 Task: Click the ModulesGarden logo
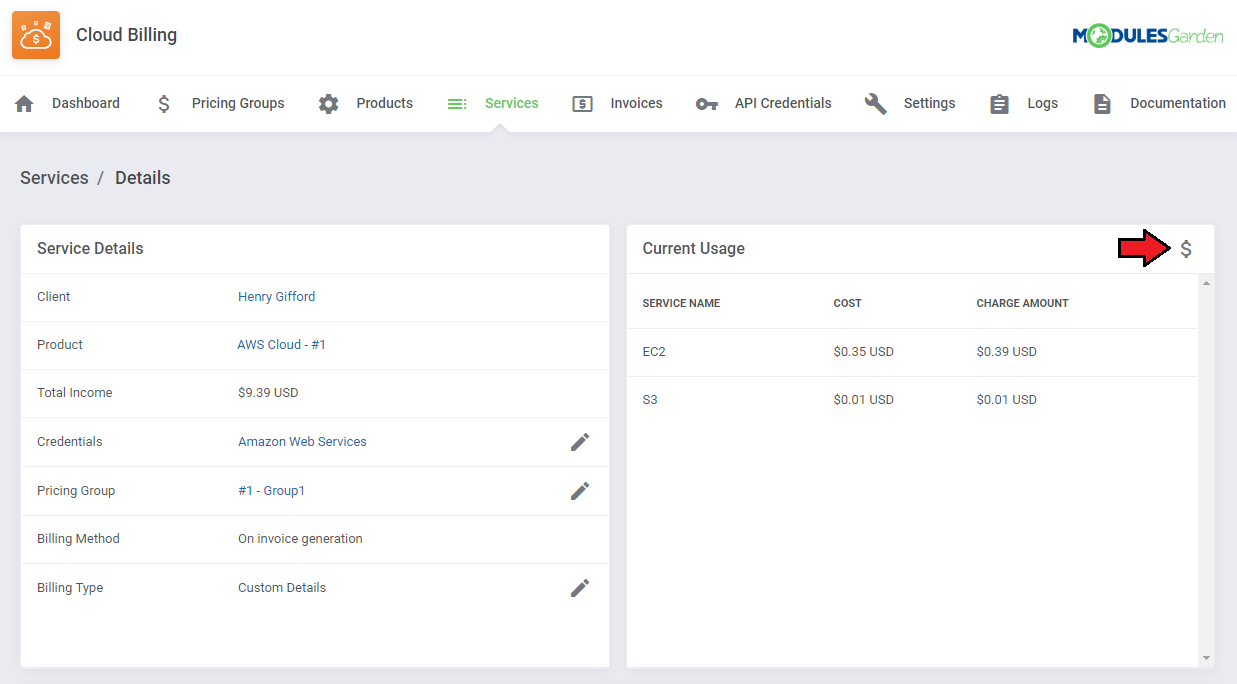pyautogui.click(x=1147, y=36)
